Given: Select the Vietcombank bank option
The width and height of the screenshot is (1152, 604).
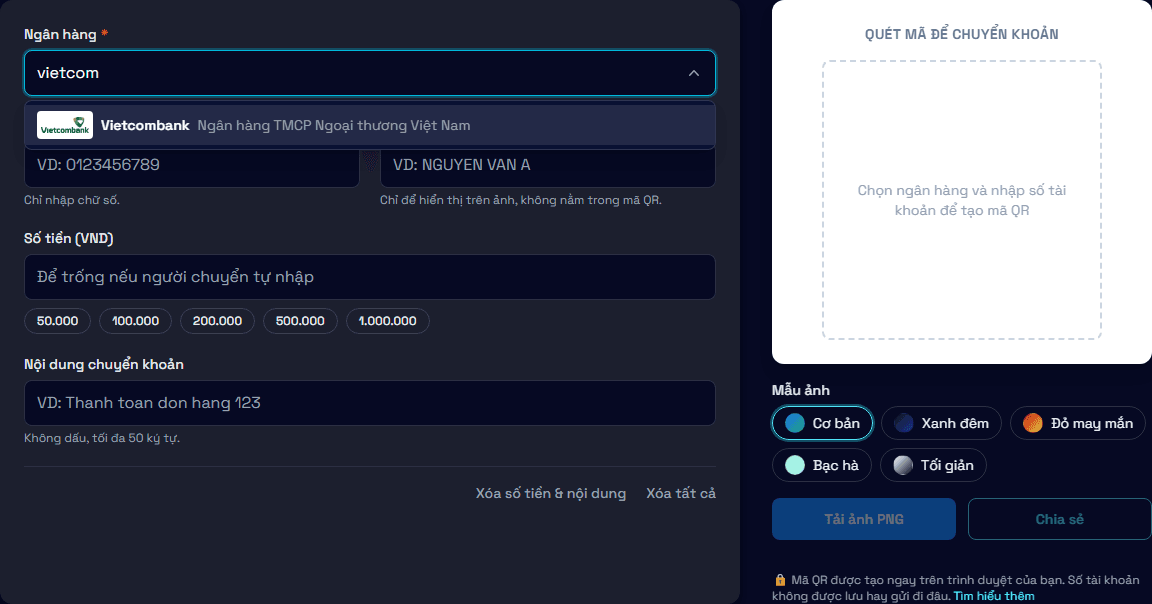Looking at the screenshot, I should [x=370, y=125].
